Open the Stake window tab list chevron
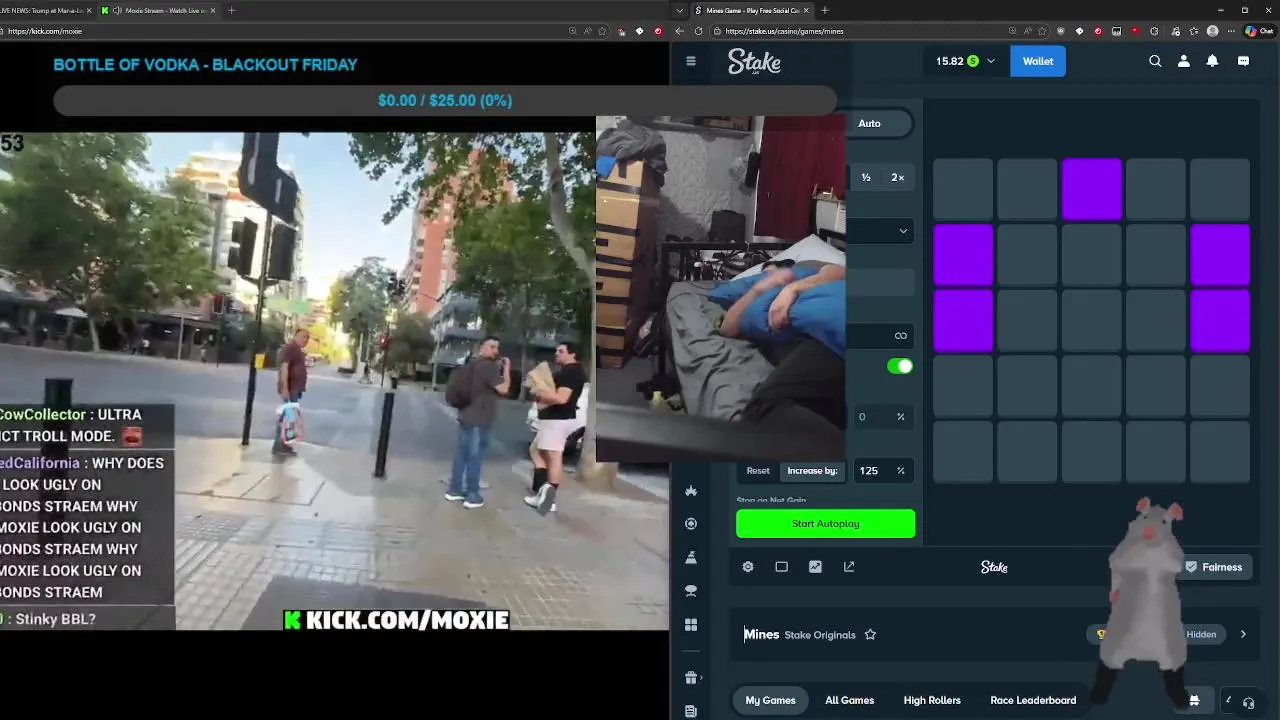This screenshot has height=720, width=1280. click(x=680, y=10)
